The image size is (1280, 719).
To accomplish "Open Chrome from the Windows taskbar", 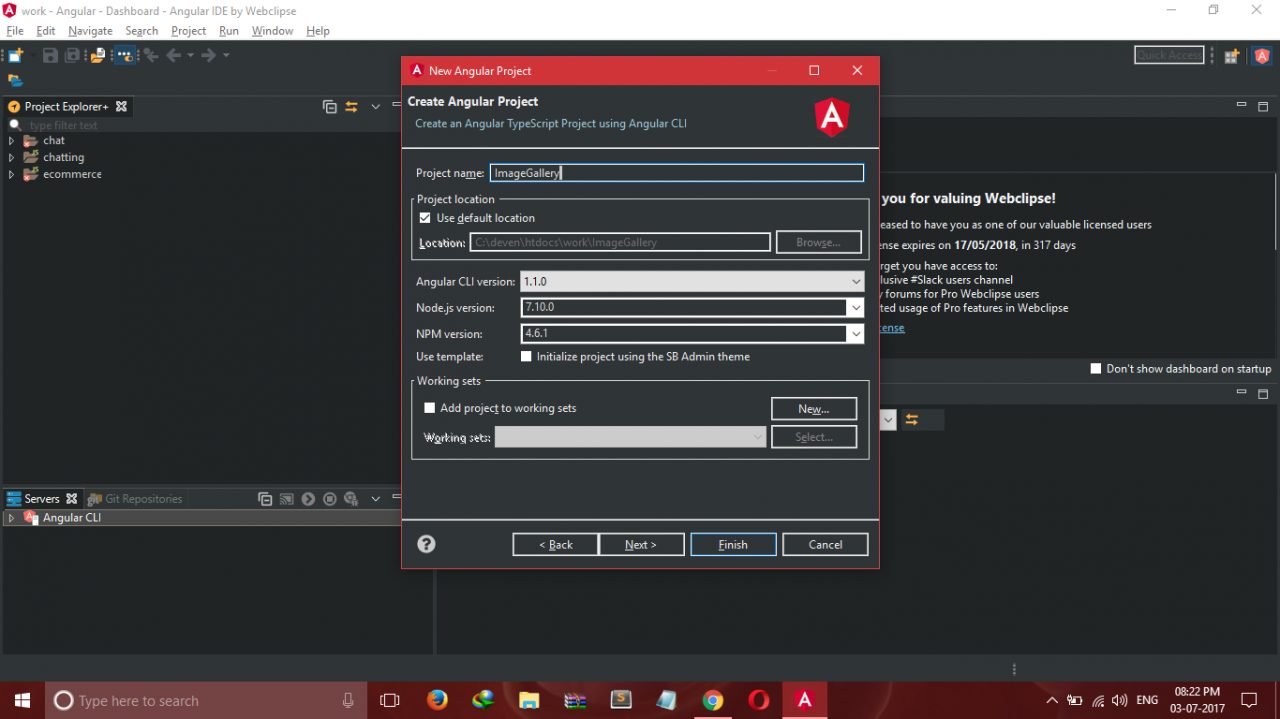I will coord(712,700).
